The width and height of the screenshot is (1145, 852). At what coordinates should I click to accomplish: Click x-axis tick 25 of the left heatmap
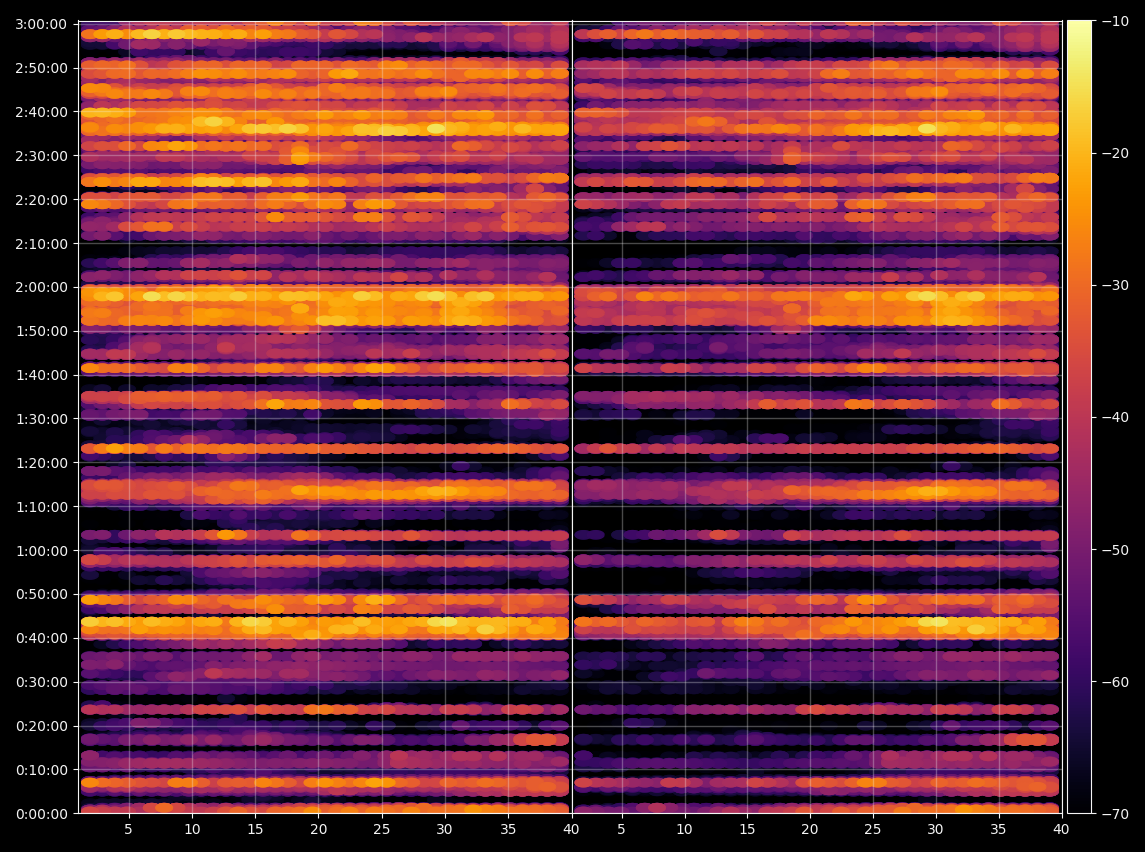pyautogui.click(x=381, y=829)
